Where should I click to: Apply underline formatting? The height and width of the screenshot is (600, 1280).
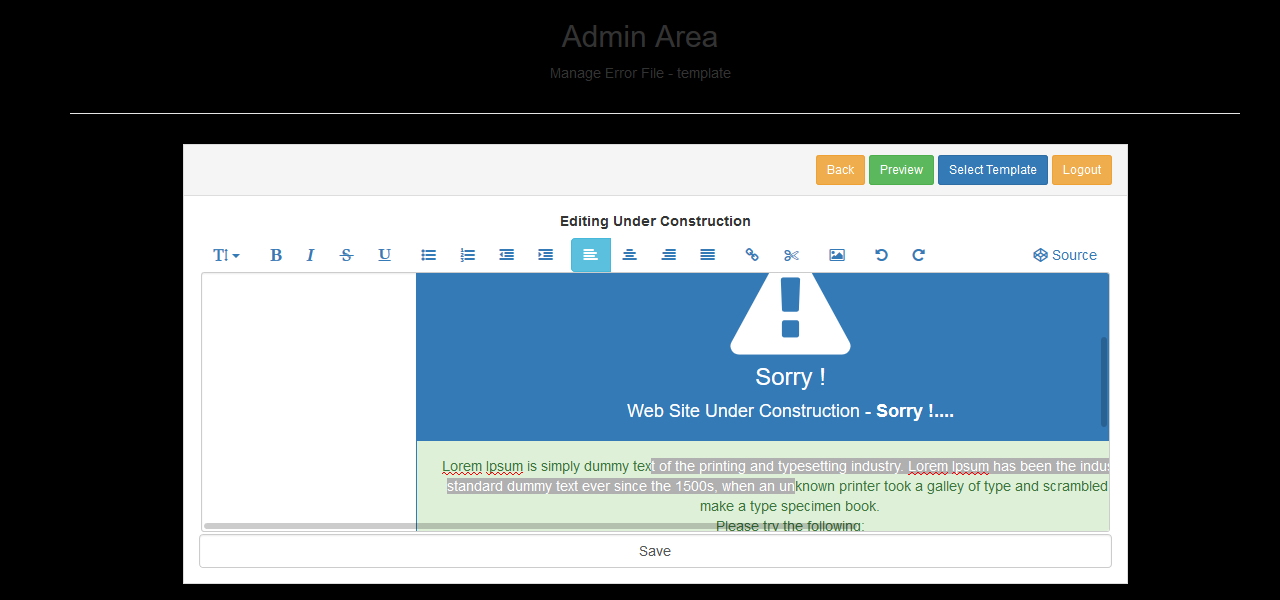pos(384,255)
